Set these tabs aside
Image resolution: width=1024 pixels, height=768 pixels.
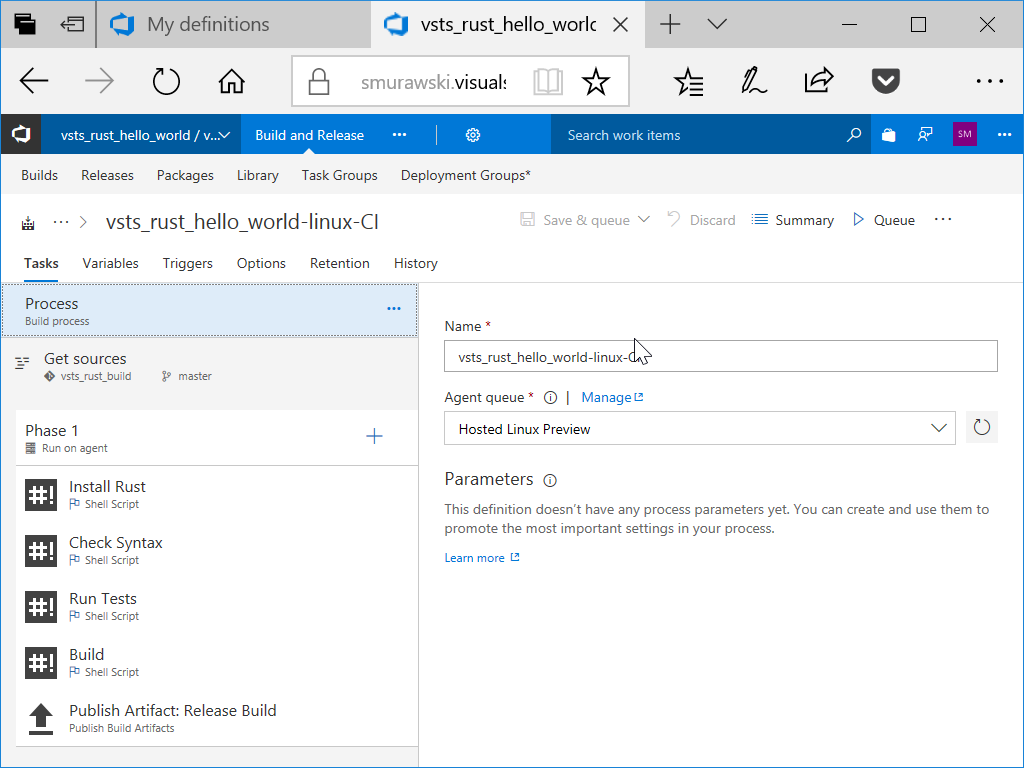click(72, 24)
